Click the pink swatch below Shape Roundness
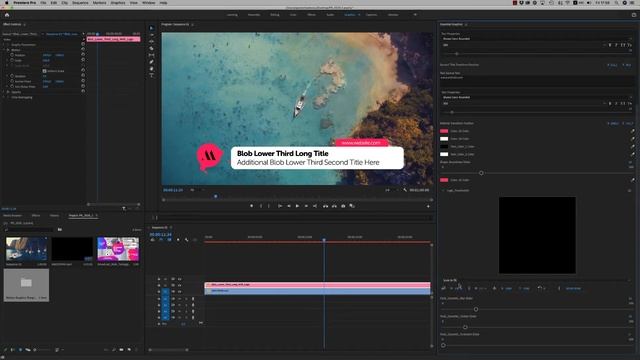Screen dimensions: 640x360 pos(444,180)
